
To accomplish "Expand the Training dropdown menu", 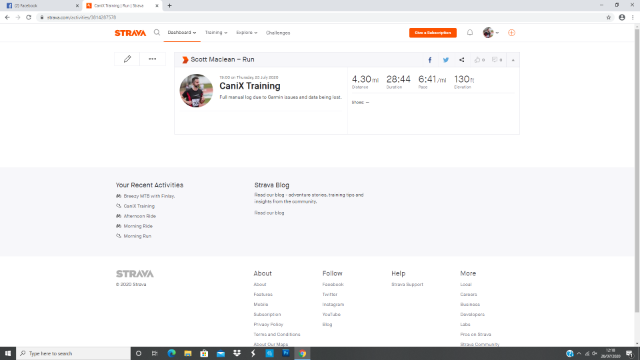I will (216, 33).
